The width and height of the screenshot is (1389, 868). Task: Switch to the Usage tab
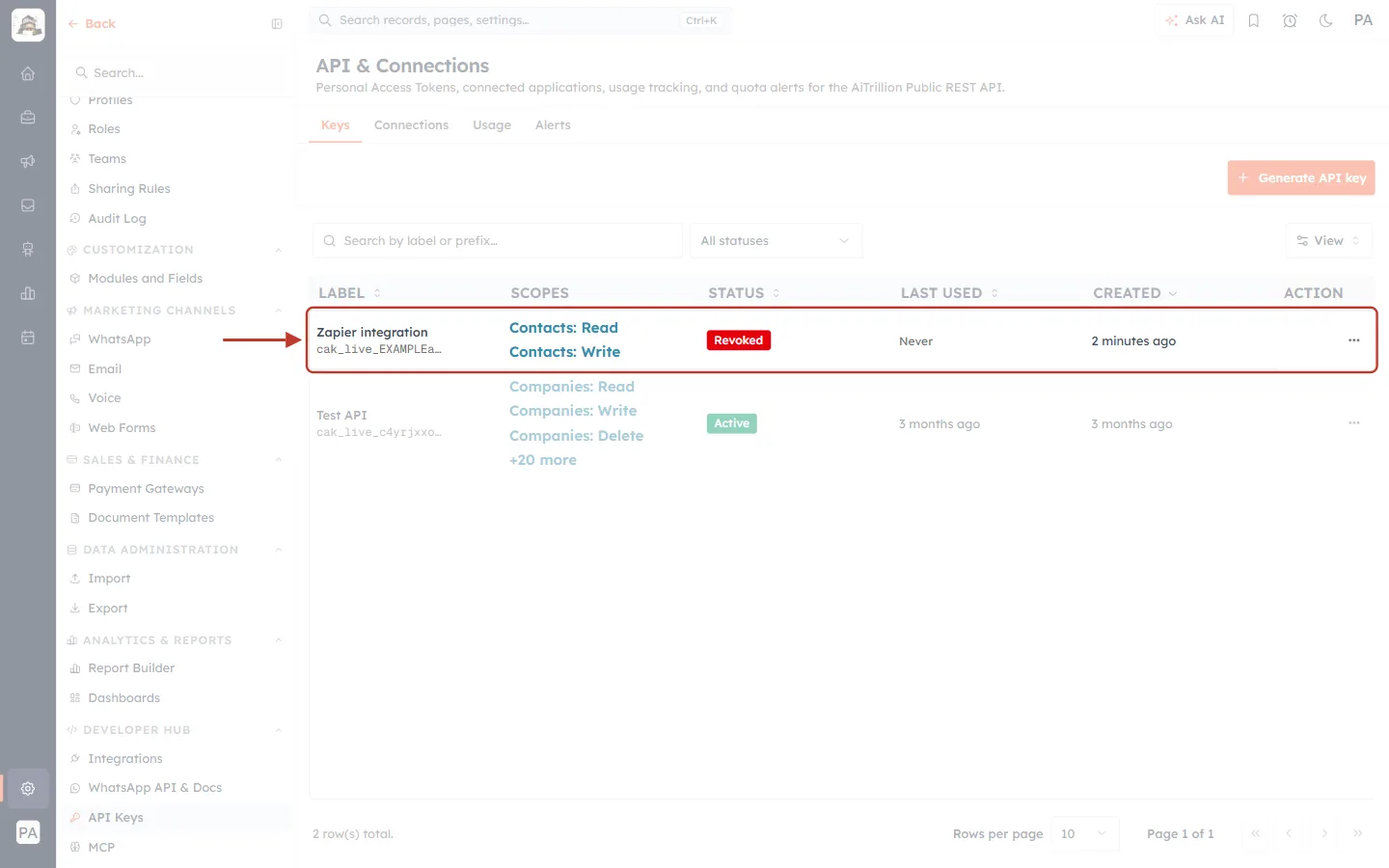coord(492,125)
